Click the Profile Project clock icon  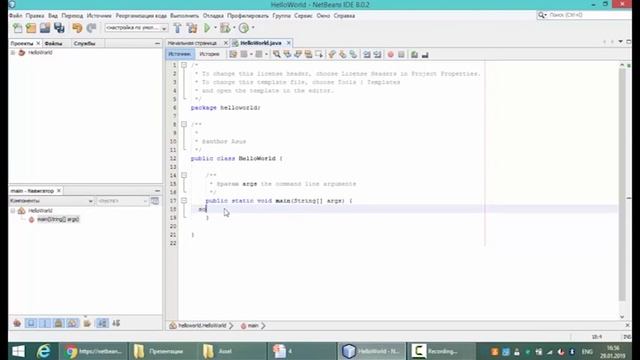244,28
